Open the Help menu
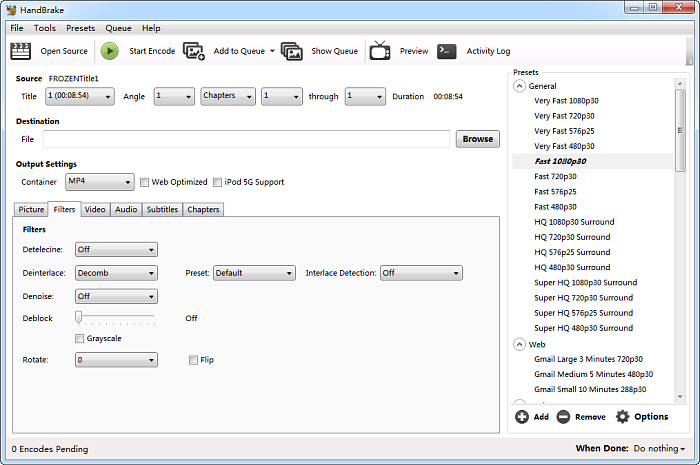This screenshot has height=465, width=700. click(151, 28)
